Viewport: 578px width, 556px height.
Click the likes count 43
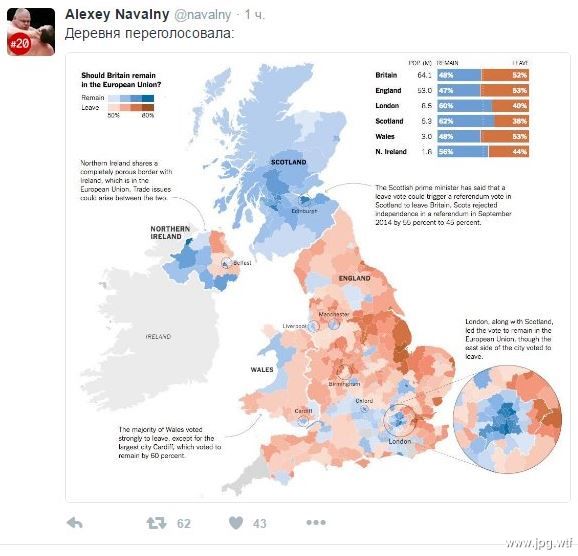[260, 523]
